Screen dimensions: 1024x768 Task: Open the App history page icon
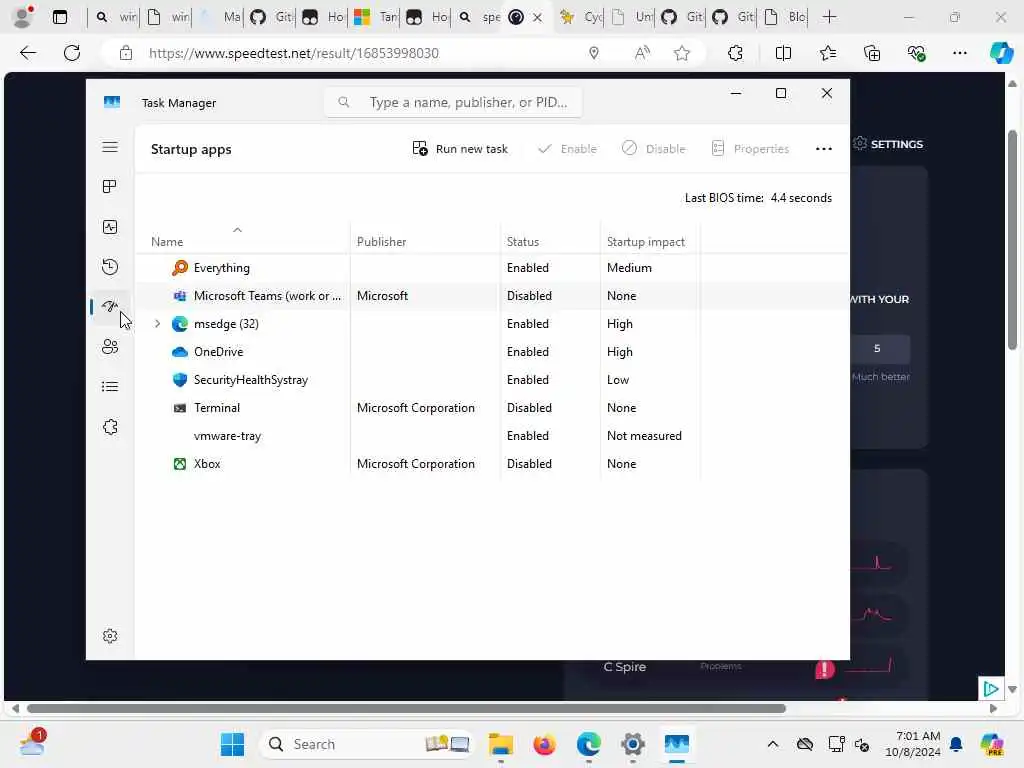click(110, 266)
